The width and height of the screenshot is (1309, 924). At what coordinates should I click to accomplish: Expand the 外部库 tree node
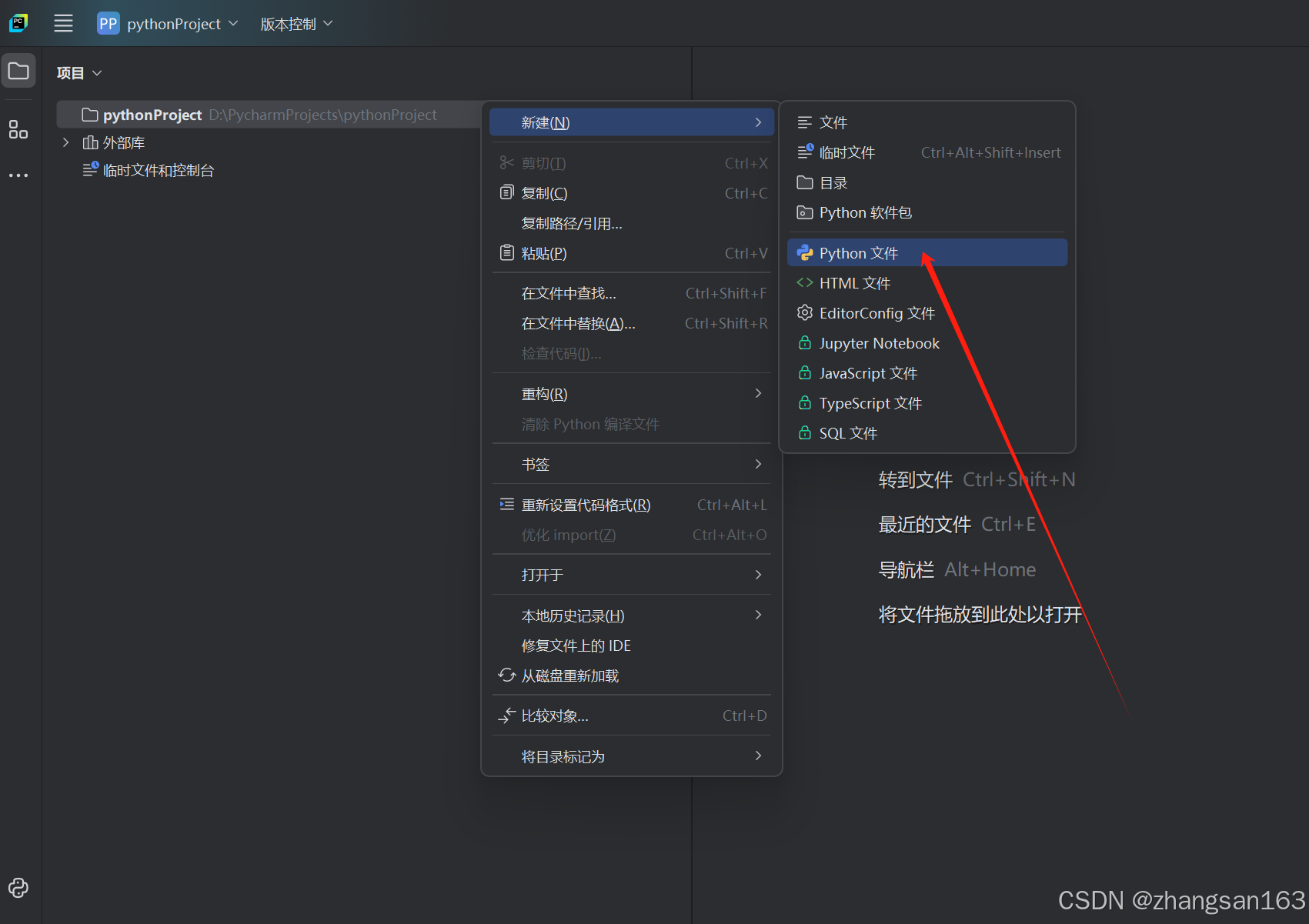pyautogui.click(x=65, y=142)
